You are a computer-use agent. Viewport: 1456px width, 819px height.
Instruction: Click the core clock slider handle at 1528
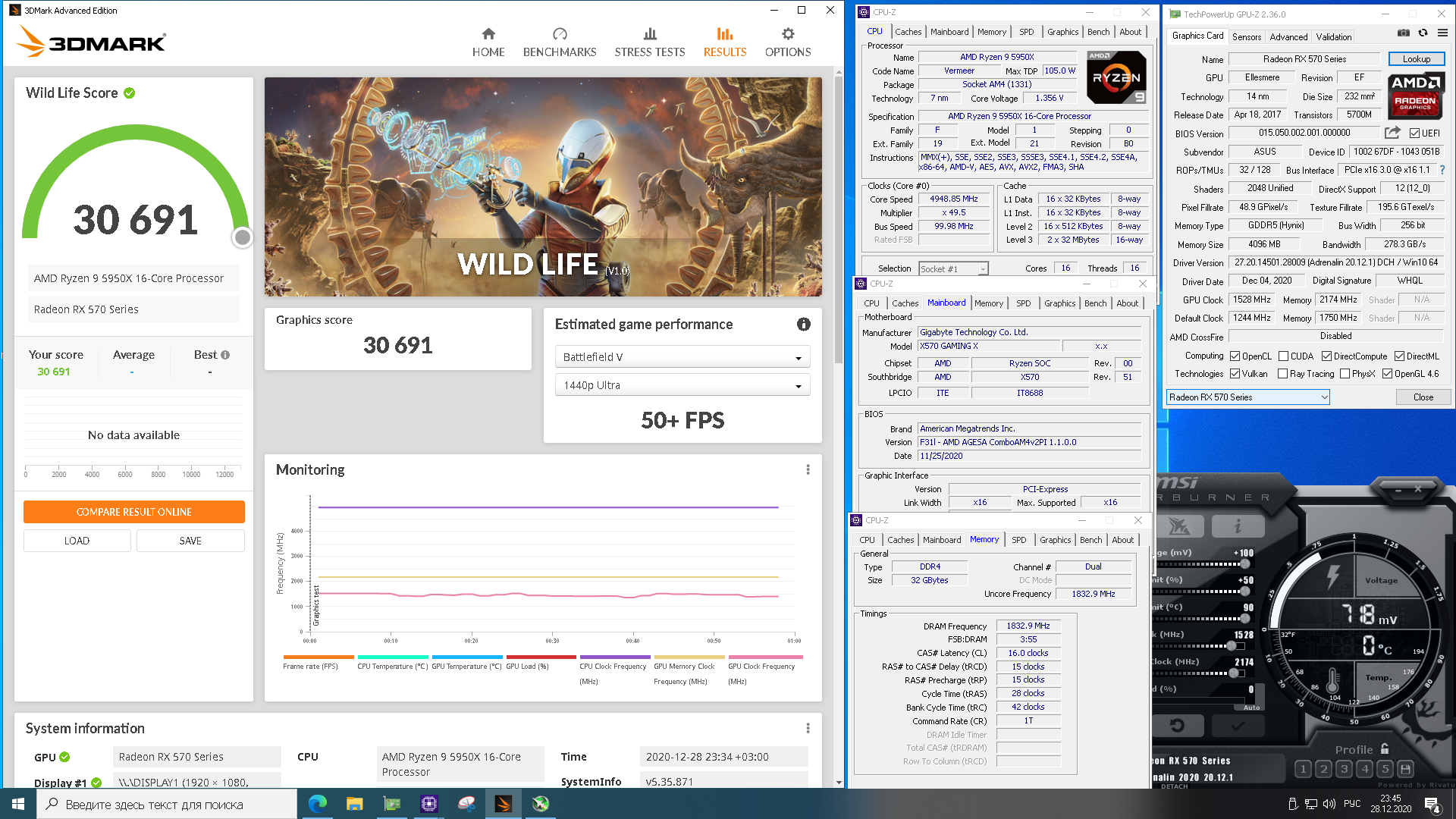tap(1232, 645)
